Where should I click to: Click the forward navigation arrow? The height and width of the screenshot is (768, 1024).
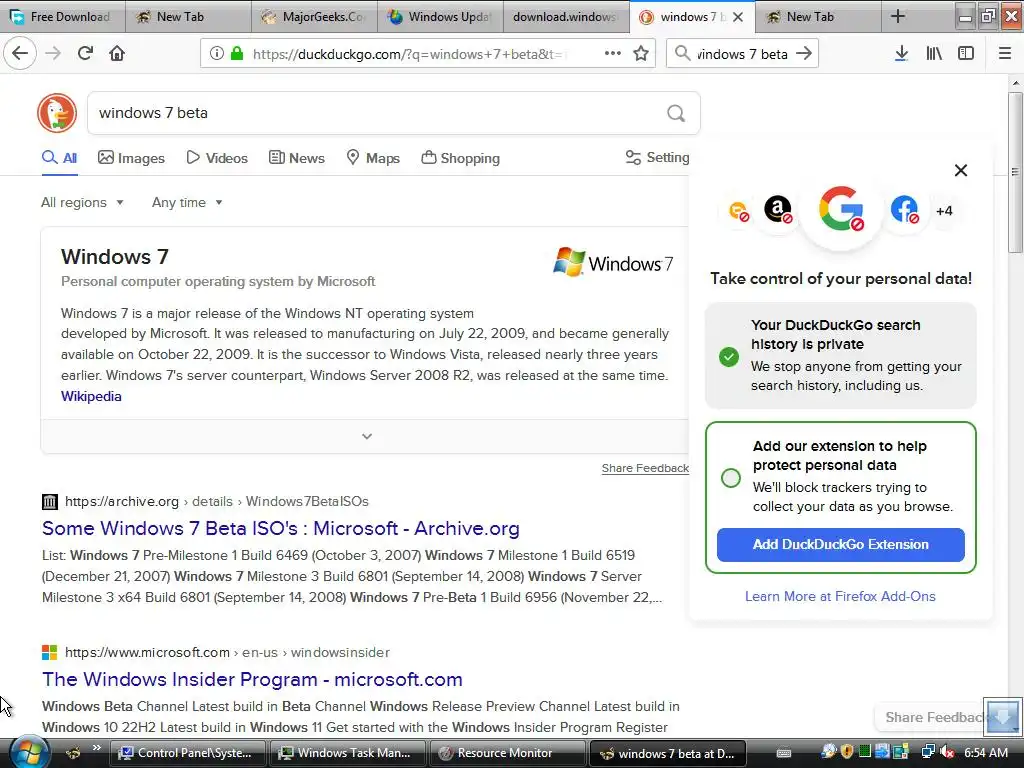click(x=53, y=54)
